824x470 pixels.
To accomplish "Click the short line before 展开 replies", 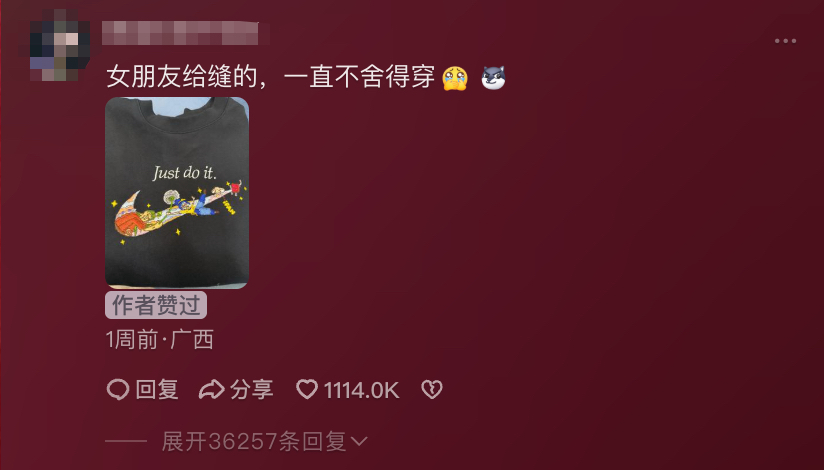I will (x=126, y=442).
